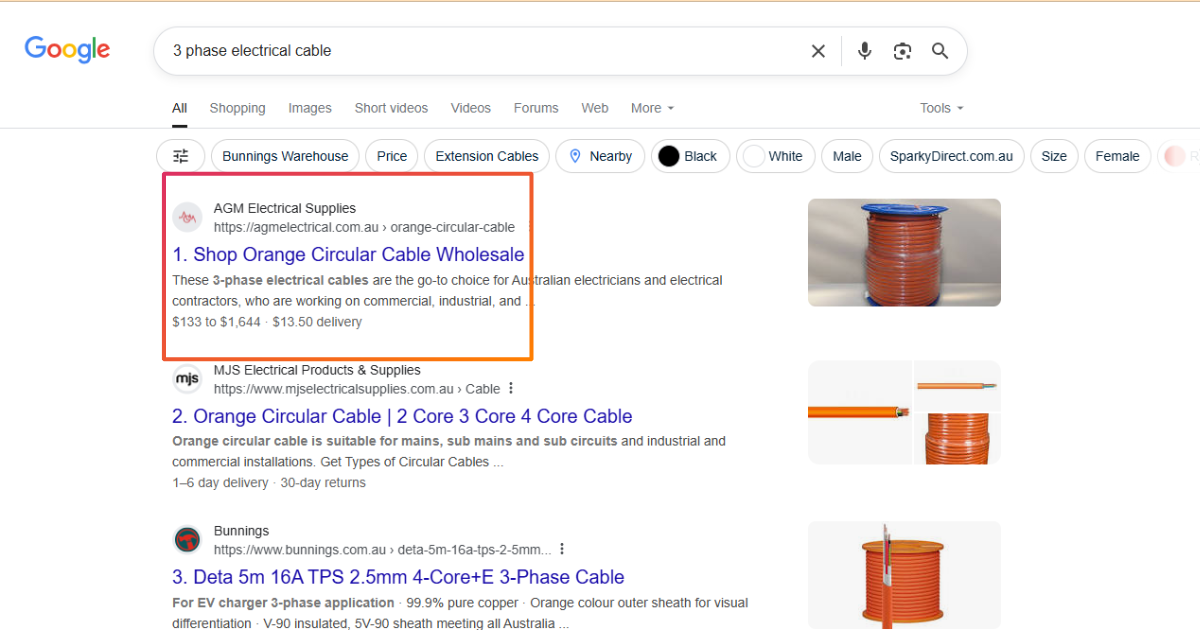Open the AGM orange cable spool thumbnail
Viewport: 1200px width, 630px height.
(x=904, y=252)
